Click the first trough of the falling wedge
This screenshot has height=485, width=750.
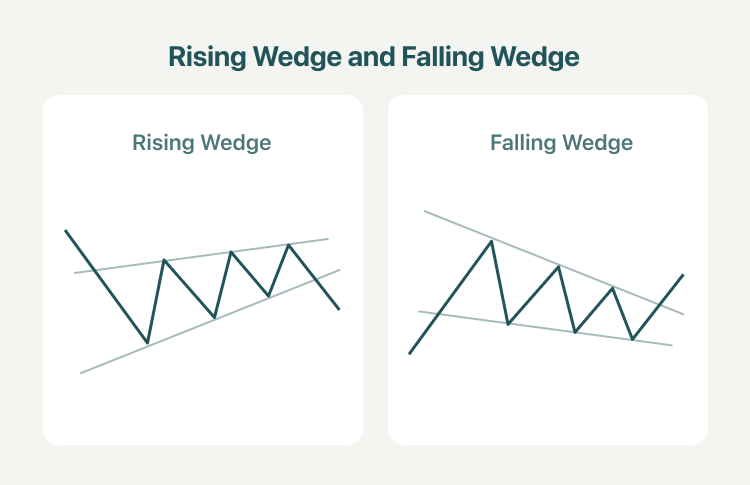pyautogui.click(x=508, y=324)
